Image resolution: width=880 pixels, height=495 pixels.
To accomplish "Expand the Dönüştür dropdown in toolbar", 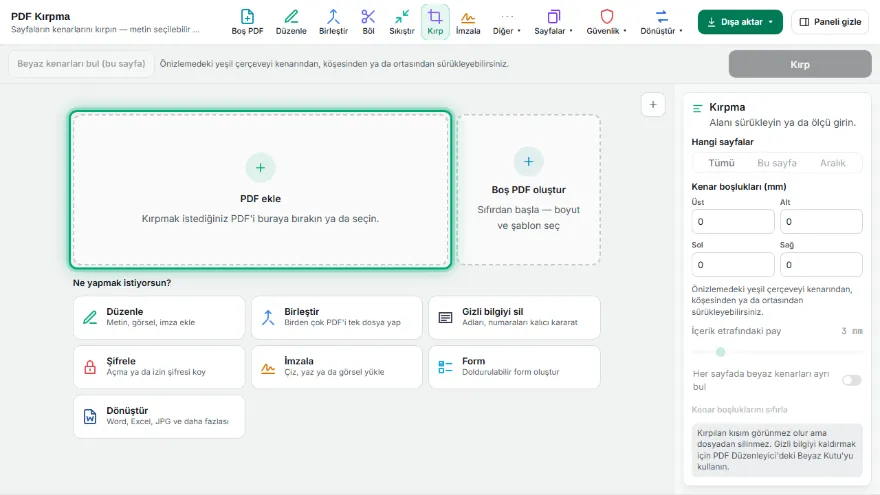I will pos(662,22).
